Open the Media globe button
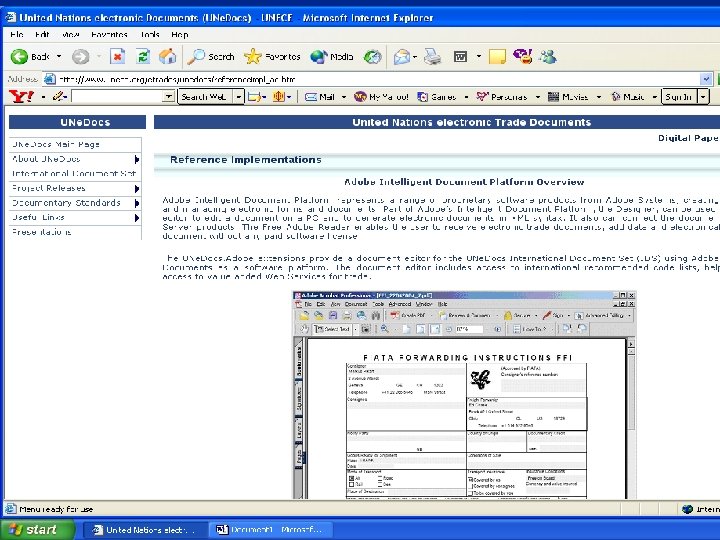 [332, 56]
